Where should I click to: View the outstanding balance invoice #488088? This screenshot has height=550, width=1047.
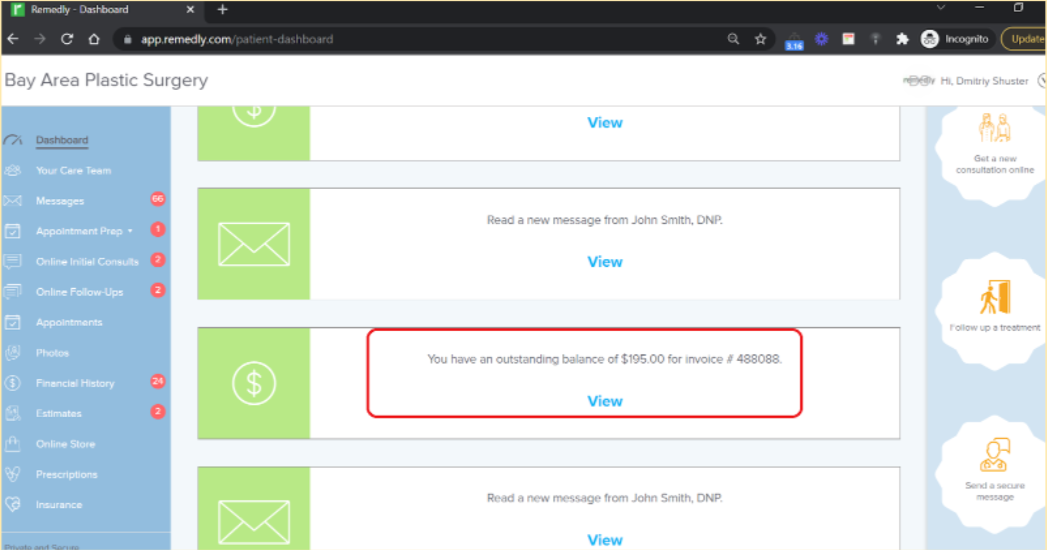click(x=605, y=401)
